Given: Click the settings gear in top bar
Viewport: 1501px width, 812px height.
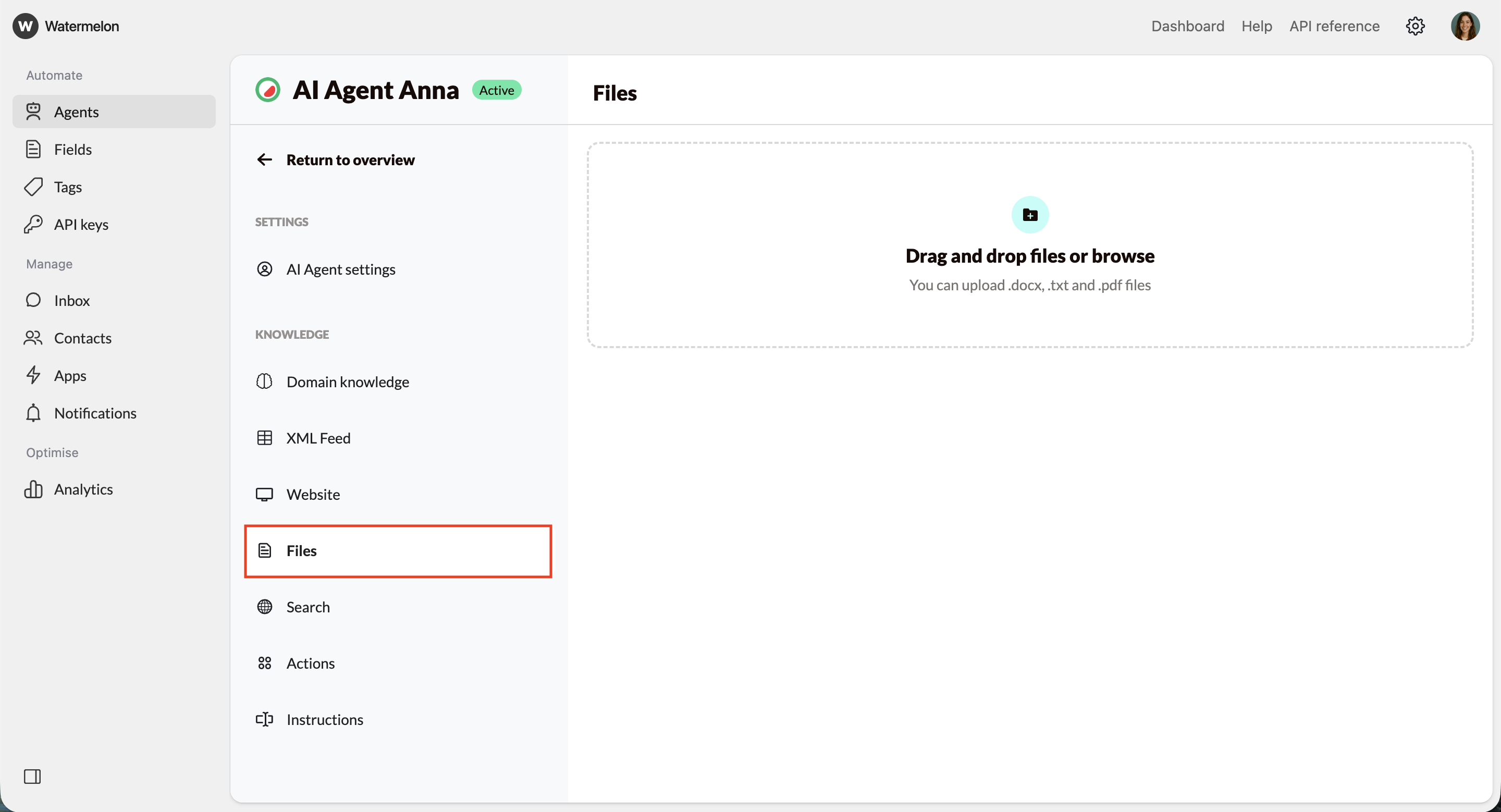Looking at the screenshot, I should click(1416, 26).
